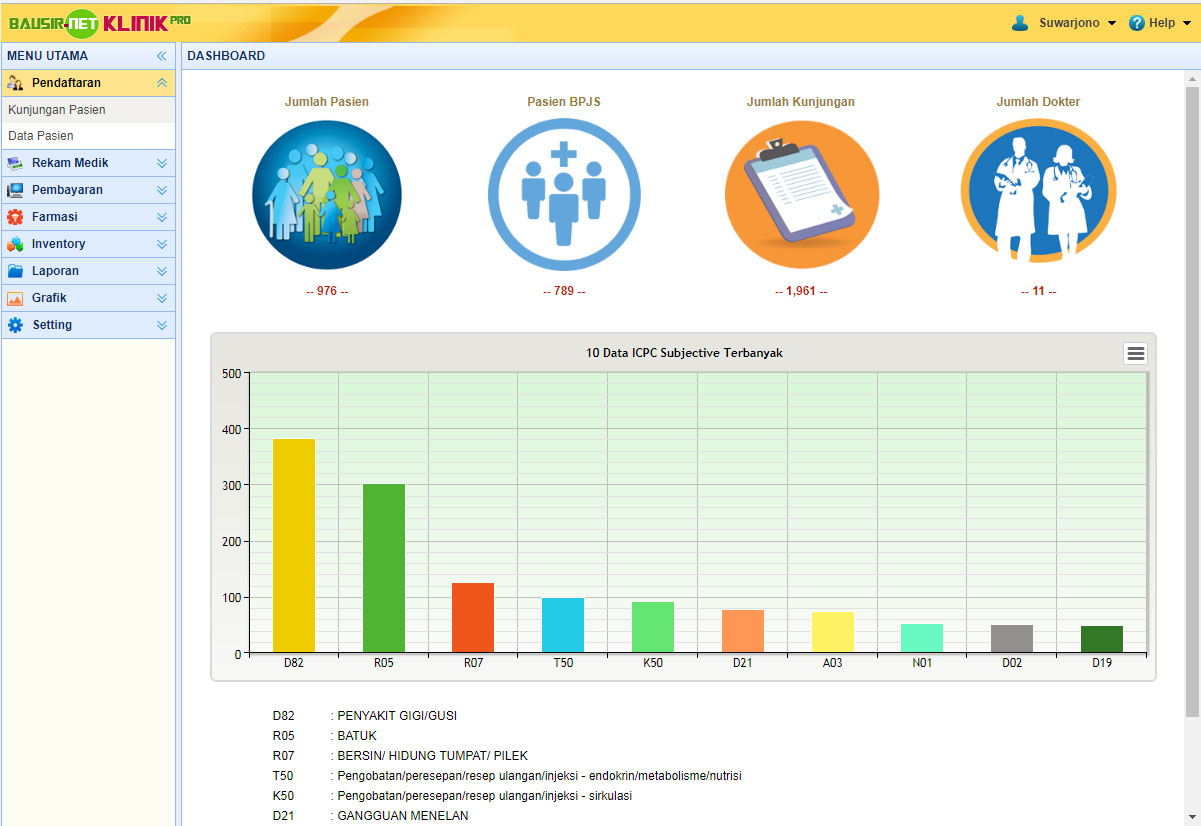
Task: Click the Jumlah Pasien crowd icon
Action: (326, 195)
